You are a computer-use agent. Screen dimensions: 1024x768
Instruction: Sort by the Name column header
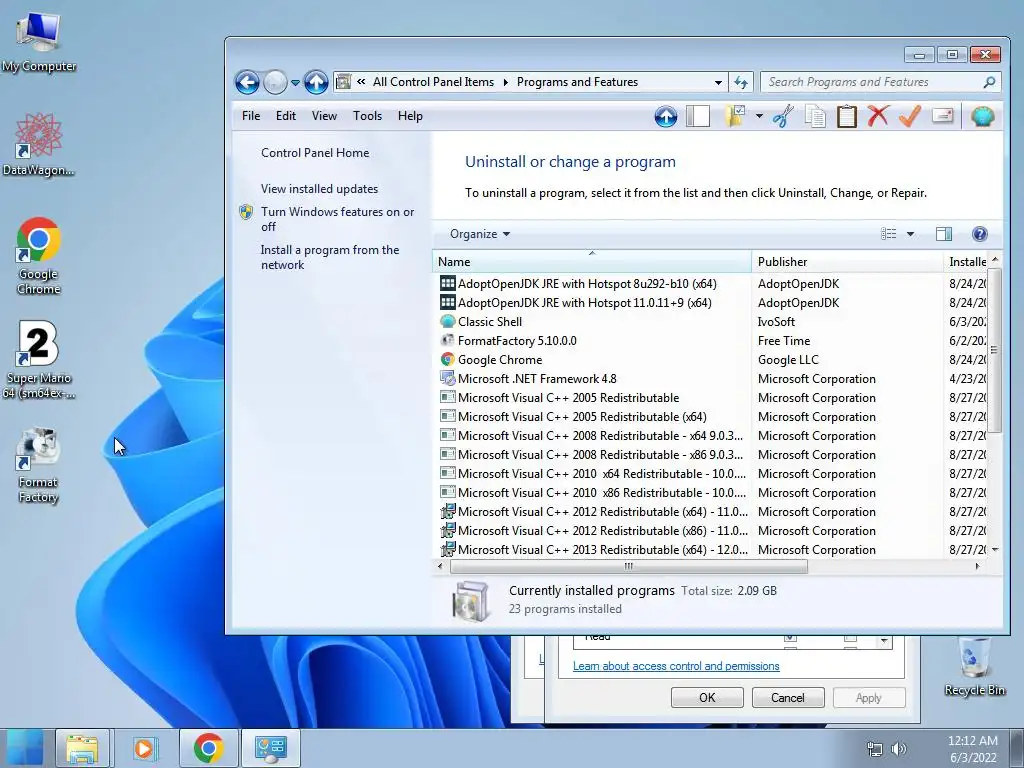point(592,261)
